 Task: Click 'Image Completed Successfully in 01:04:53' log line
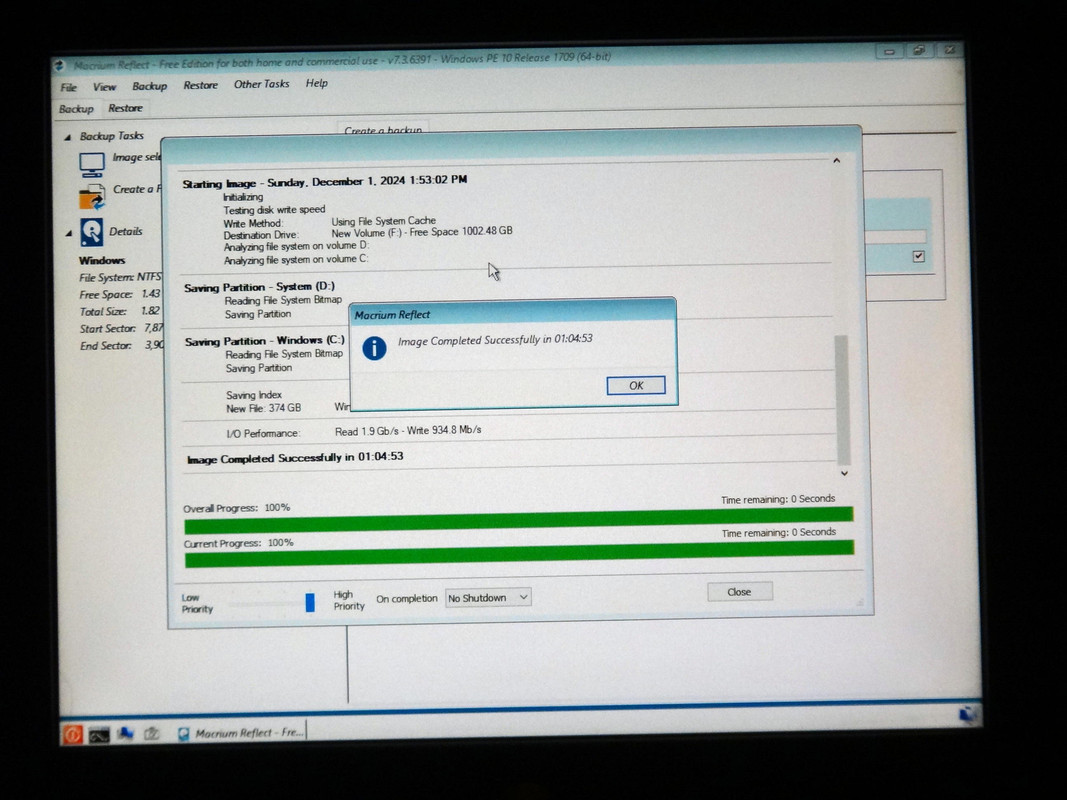point(295,458)
